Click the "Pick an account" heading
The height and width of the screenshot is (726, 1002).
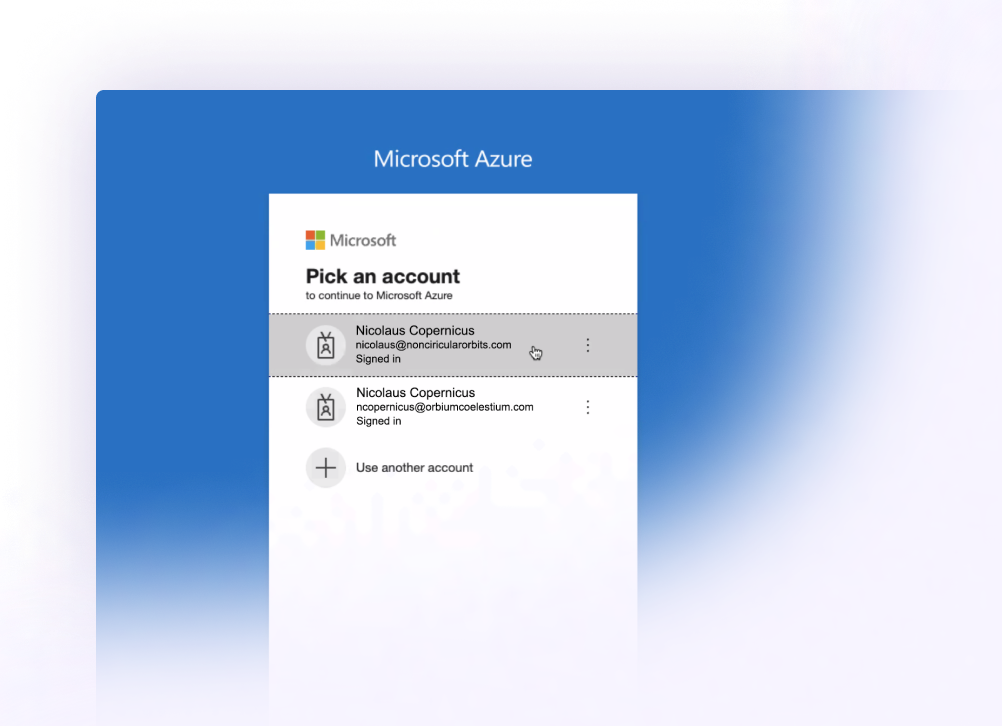pyautogui.click(x=382, y=276)
